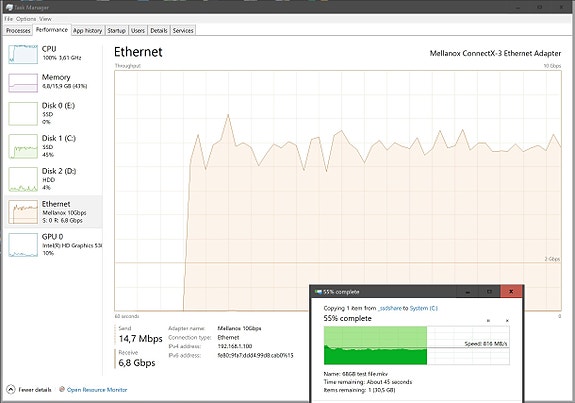Click the Task Manager title bar icon
This screenshot has width=575, height=403.
[9, 7]
